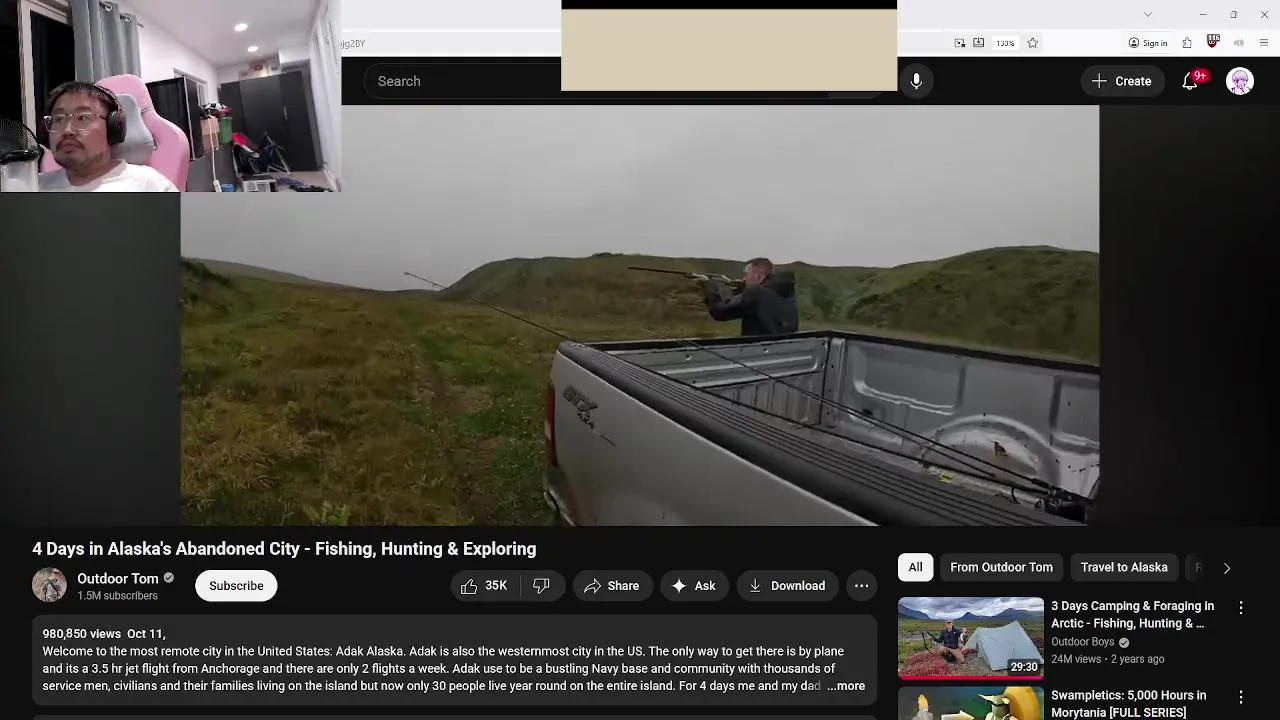1280x720 pixels.
Task: Open Outdoor Boys channel in suggestions
Action: click(1082, 642)
